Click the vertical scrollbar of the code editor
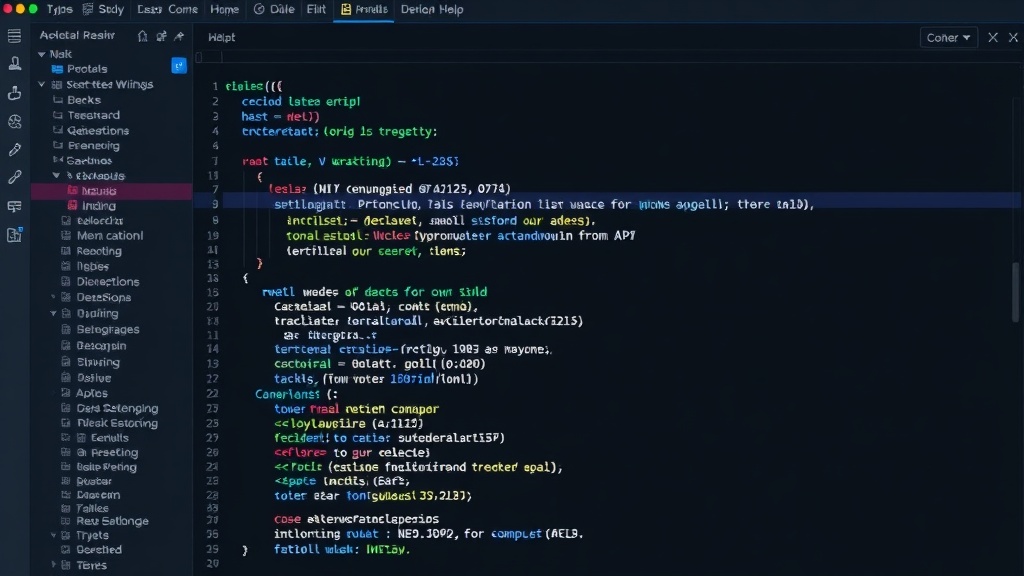Image resolution: width=1024 pixels, height=576 pixels. click(1016, 292)
